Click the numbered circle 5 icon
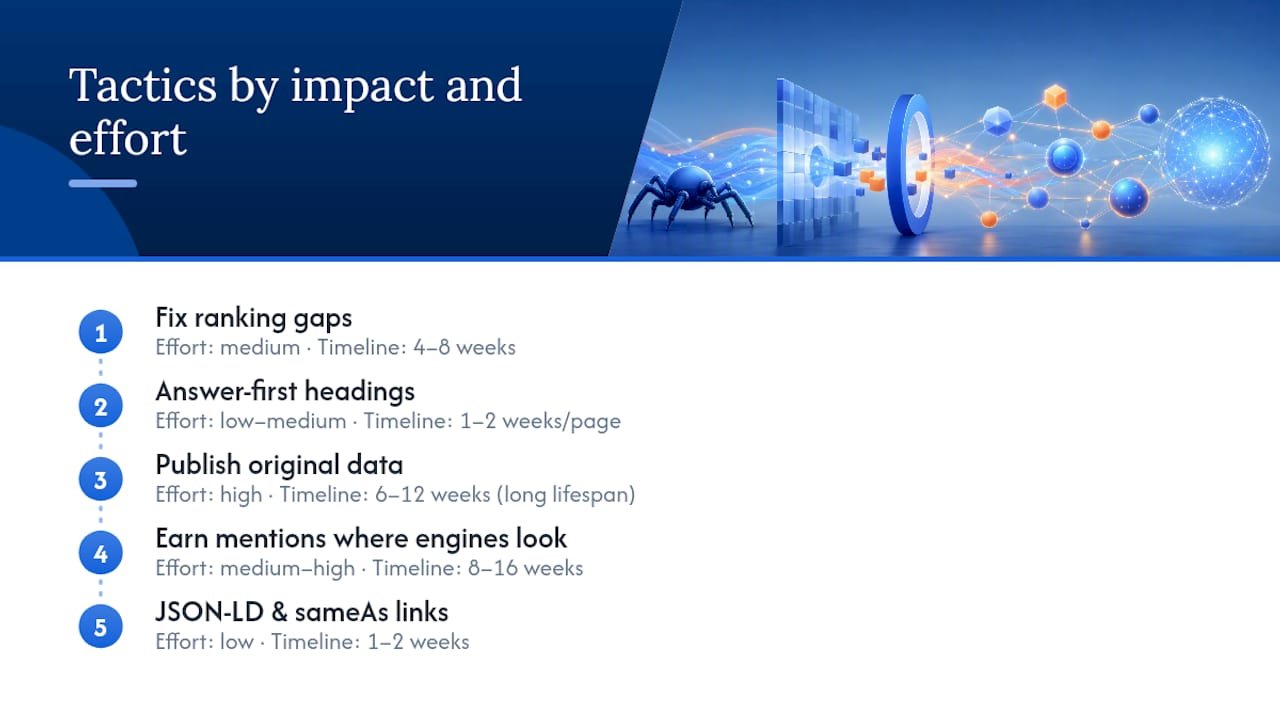 coord(100,627)
